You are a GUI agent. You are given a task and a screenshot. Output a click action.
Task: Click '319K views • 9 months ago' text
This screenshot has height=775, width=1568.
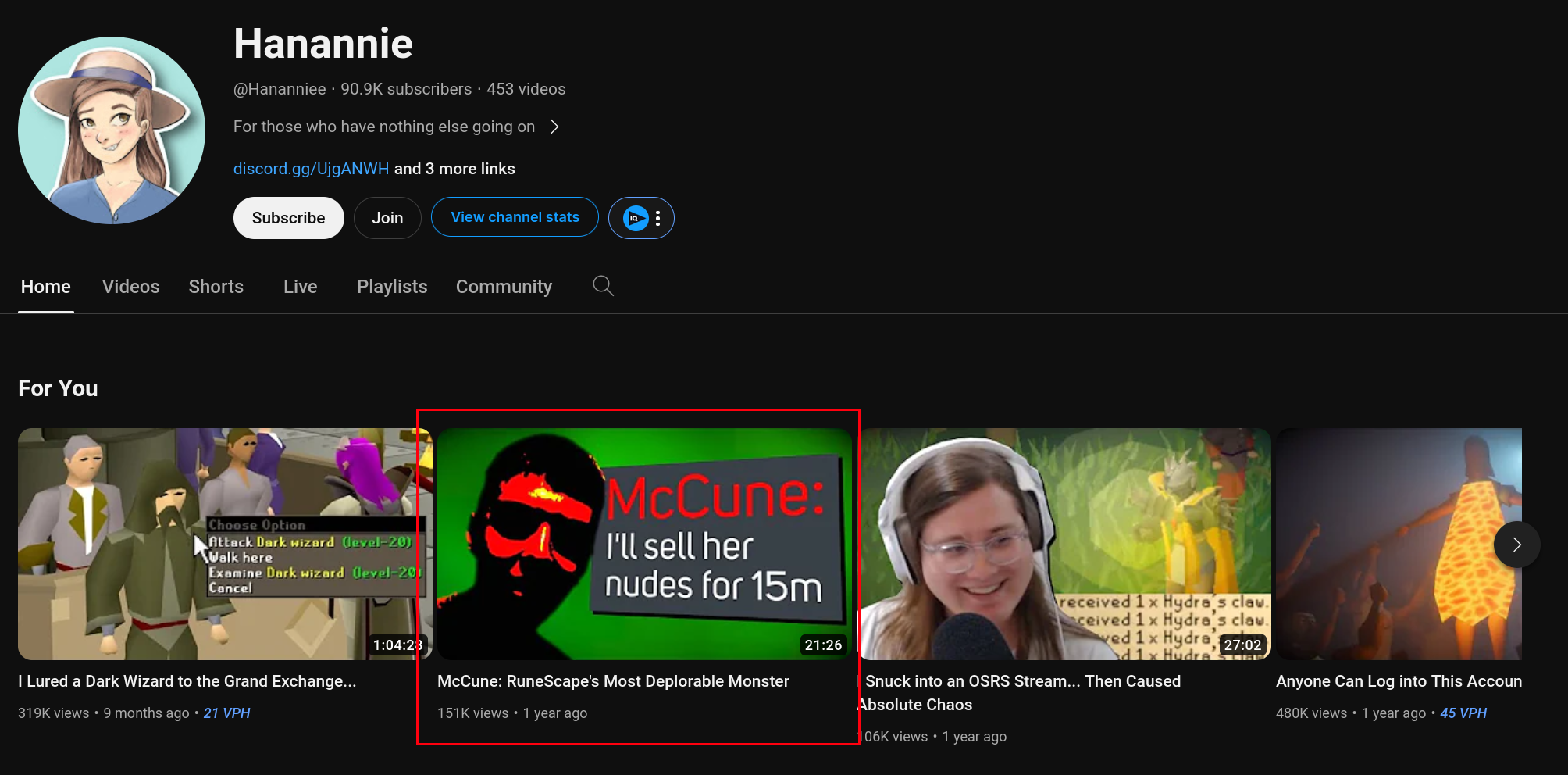point(104,713)
